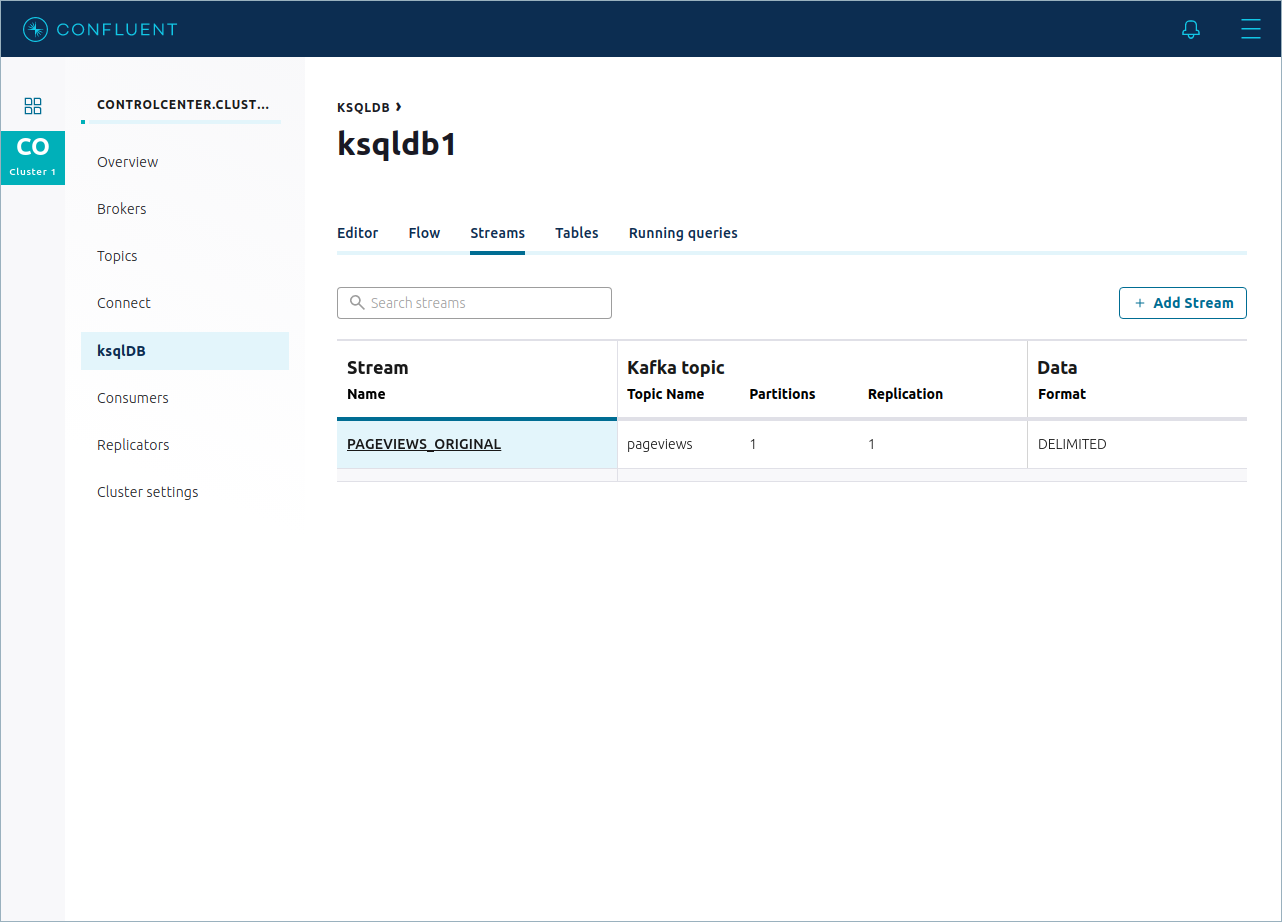Open Cluster settings
Screen dimensions: 1282x922
tap(148, 492)
